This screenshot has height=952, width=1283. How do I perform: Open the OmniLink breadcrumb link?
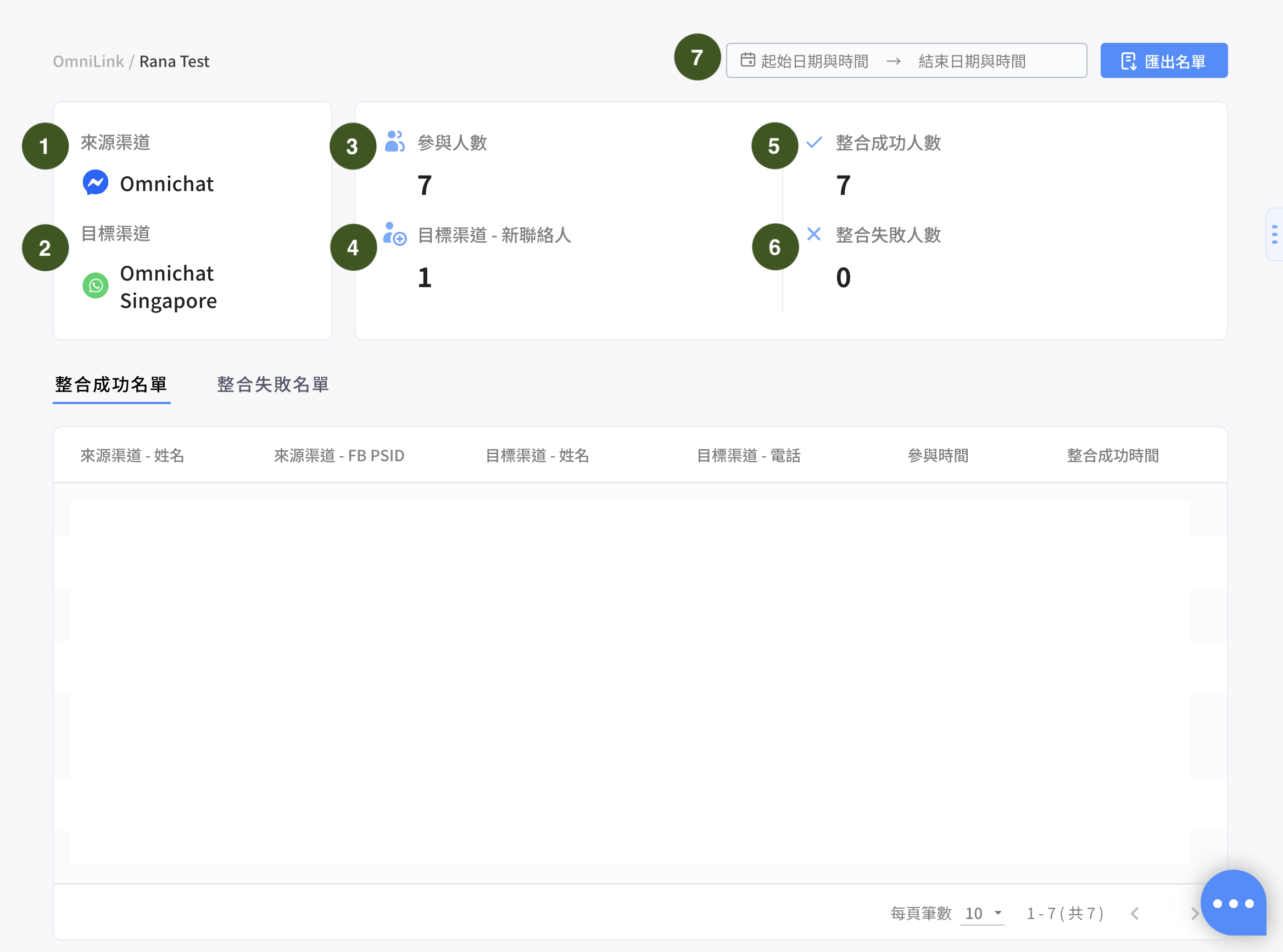coord(88,61)
